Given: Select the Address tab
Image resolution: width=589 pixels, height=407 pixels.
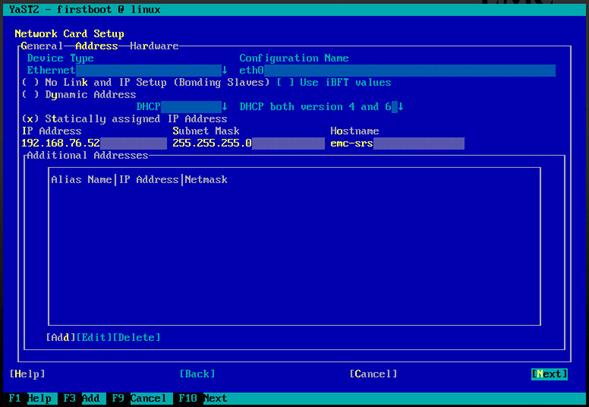Looking at the screenshot, I should coord(97,46).
